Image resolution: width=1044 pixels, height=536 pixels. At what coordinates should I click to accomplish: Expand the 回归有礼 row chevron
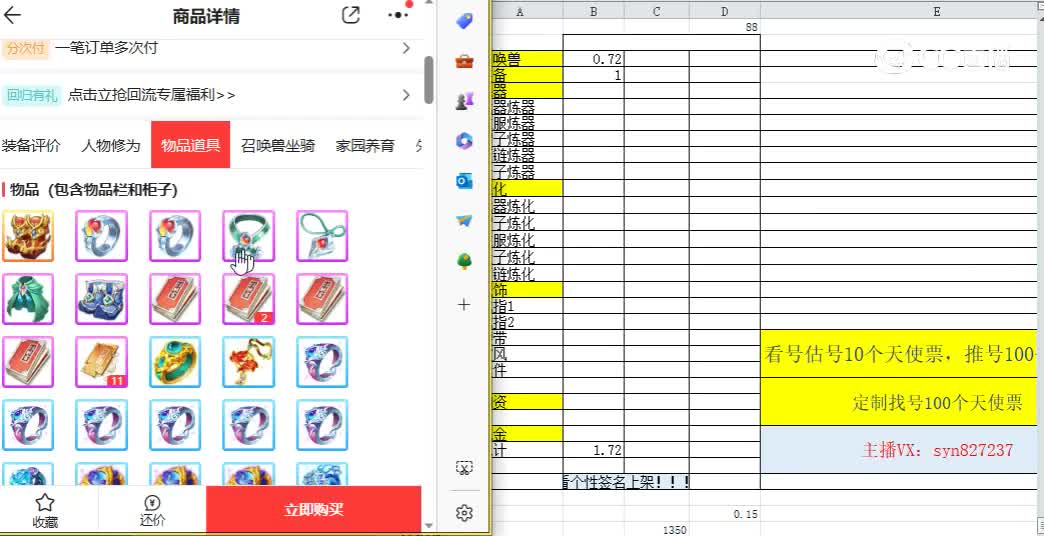click(406, 95)
